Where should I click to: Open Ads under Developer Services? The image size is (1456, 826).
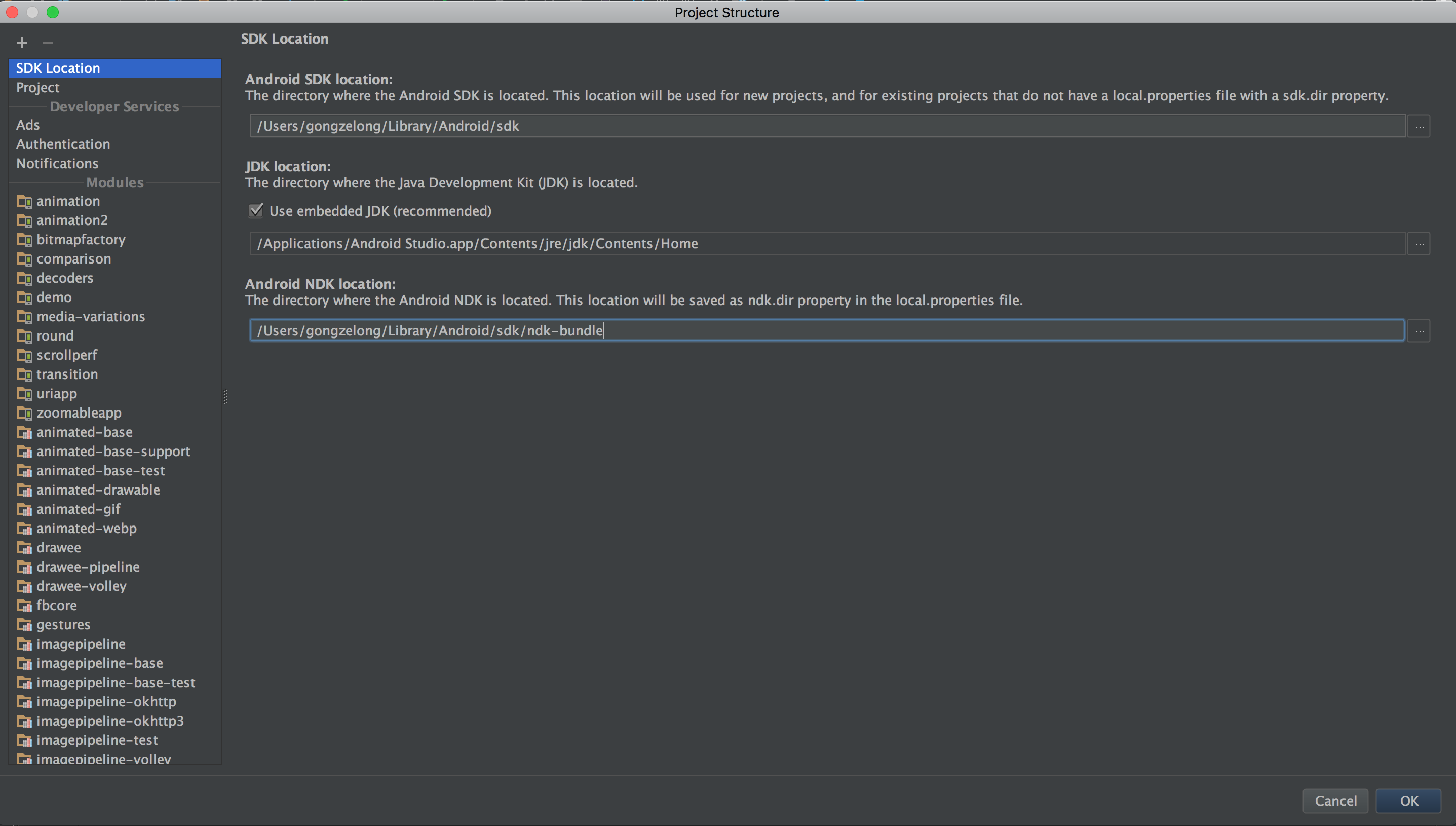tap(28, 125)
